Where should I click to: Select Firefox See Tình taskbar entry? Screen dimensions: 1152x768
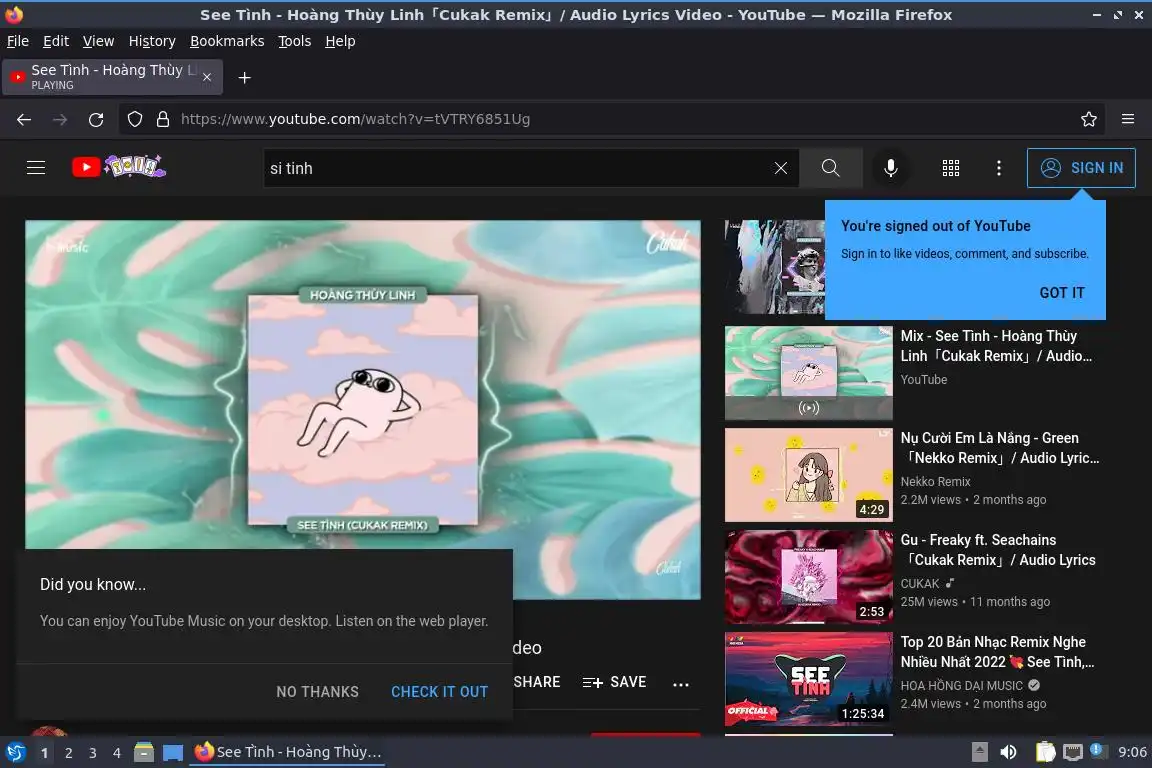(287, 753)
